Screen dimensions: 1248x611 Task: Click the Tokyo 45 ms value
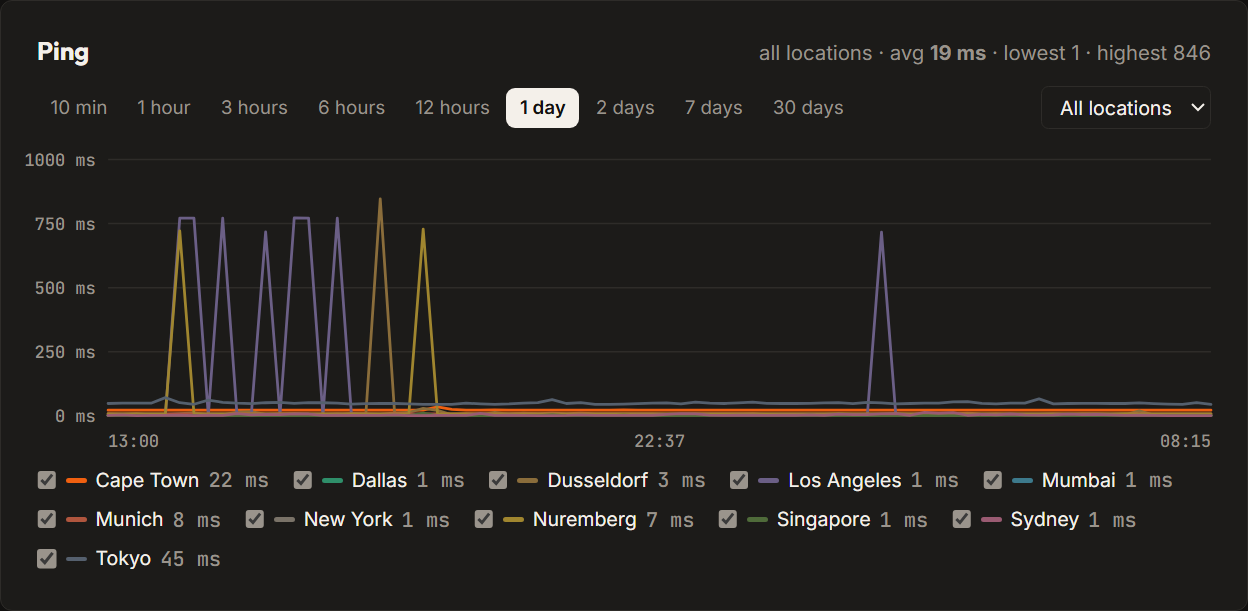point(191,558)
